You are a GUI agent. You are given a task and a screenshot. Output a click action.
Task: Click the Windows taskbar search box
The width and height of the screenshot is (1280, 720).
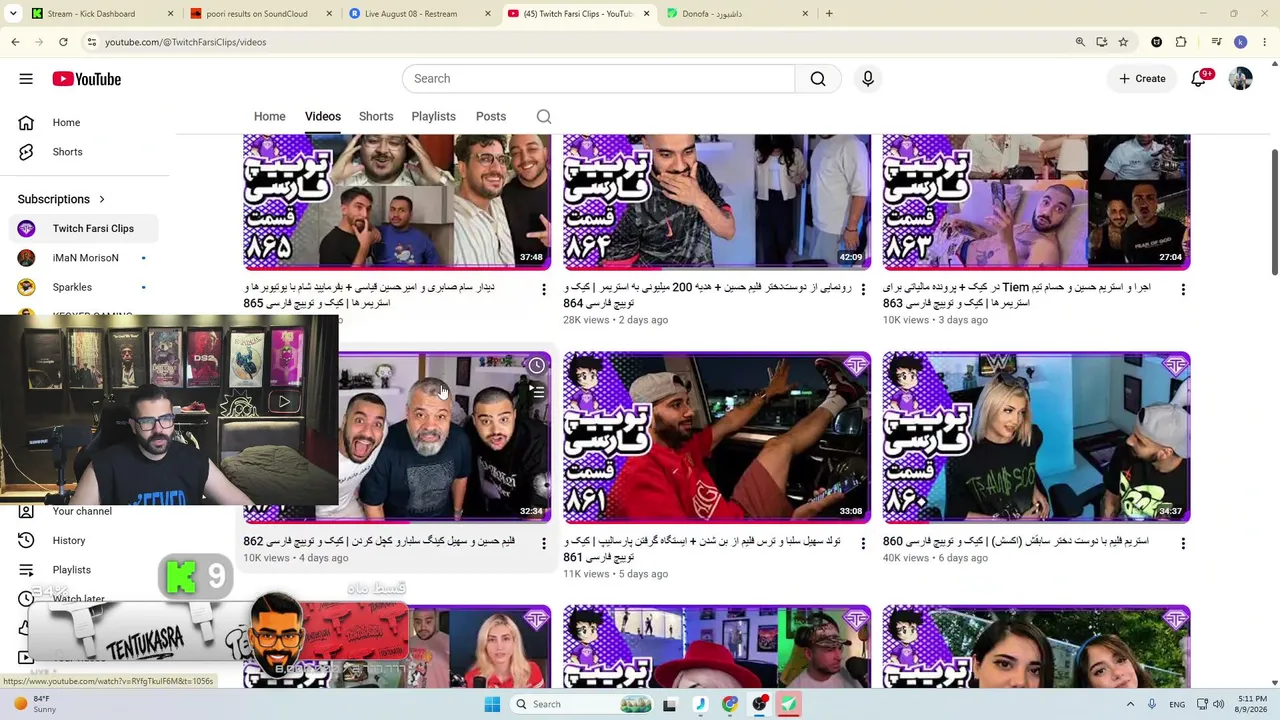(x=583, y=704)
